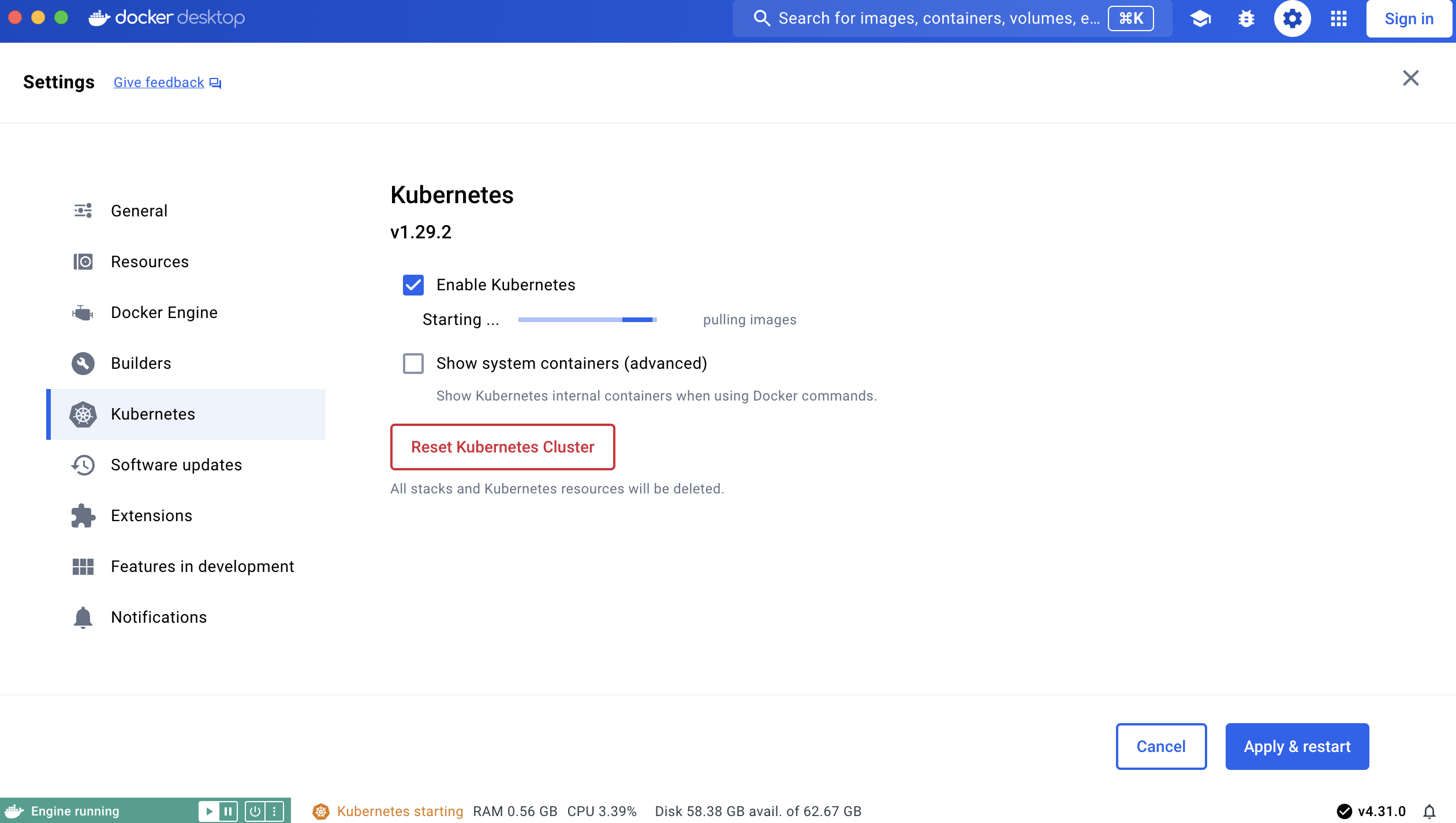The image size is (1456, 823).
Task: Click the Notifications bell icon in sidebar
Action: tap(83, 618)
